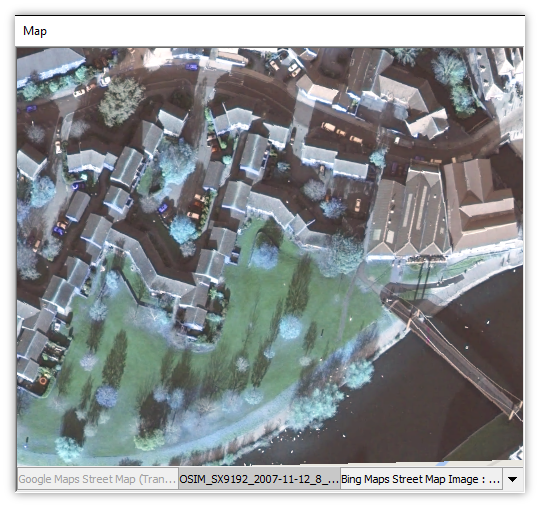Click the orange car in the courtyard left of the warehouse
This screenshot has width=540, height=508.
[358, 205]
